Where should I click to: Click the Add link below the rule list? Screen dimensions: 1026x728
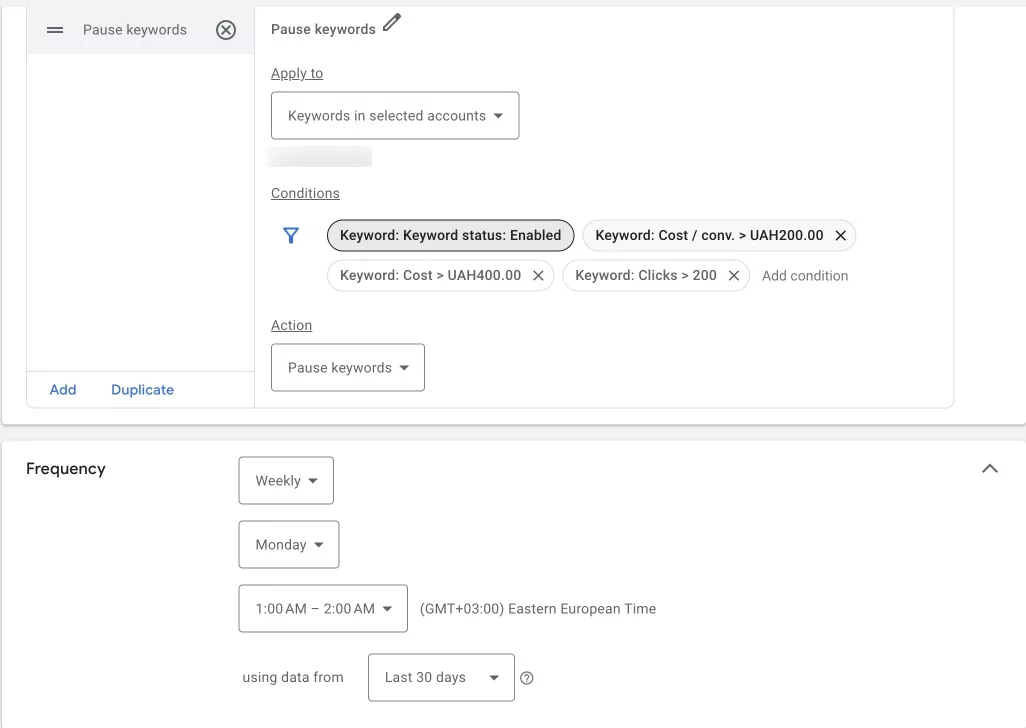63,390
